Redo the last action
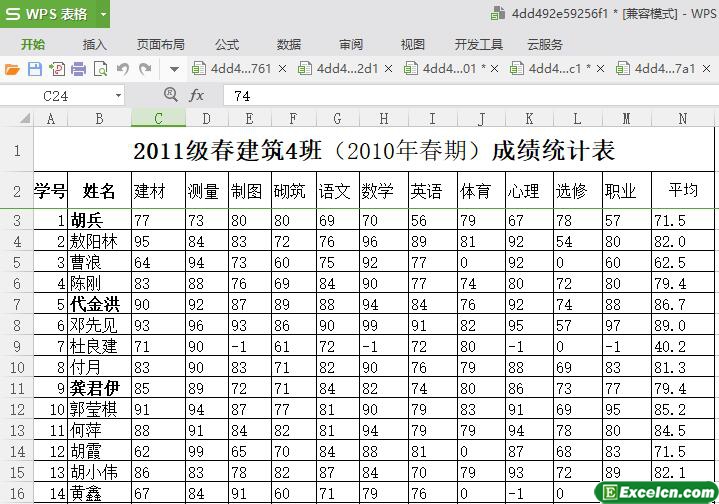The width and height of the screenshot is (719, 504). (145, 69)
